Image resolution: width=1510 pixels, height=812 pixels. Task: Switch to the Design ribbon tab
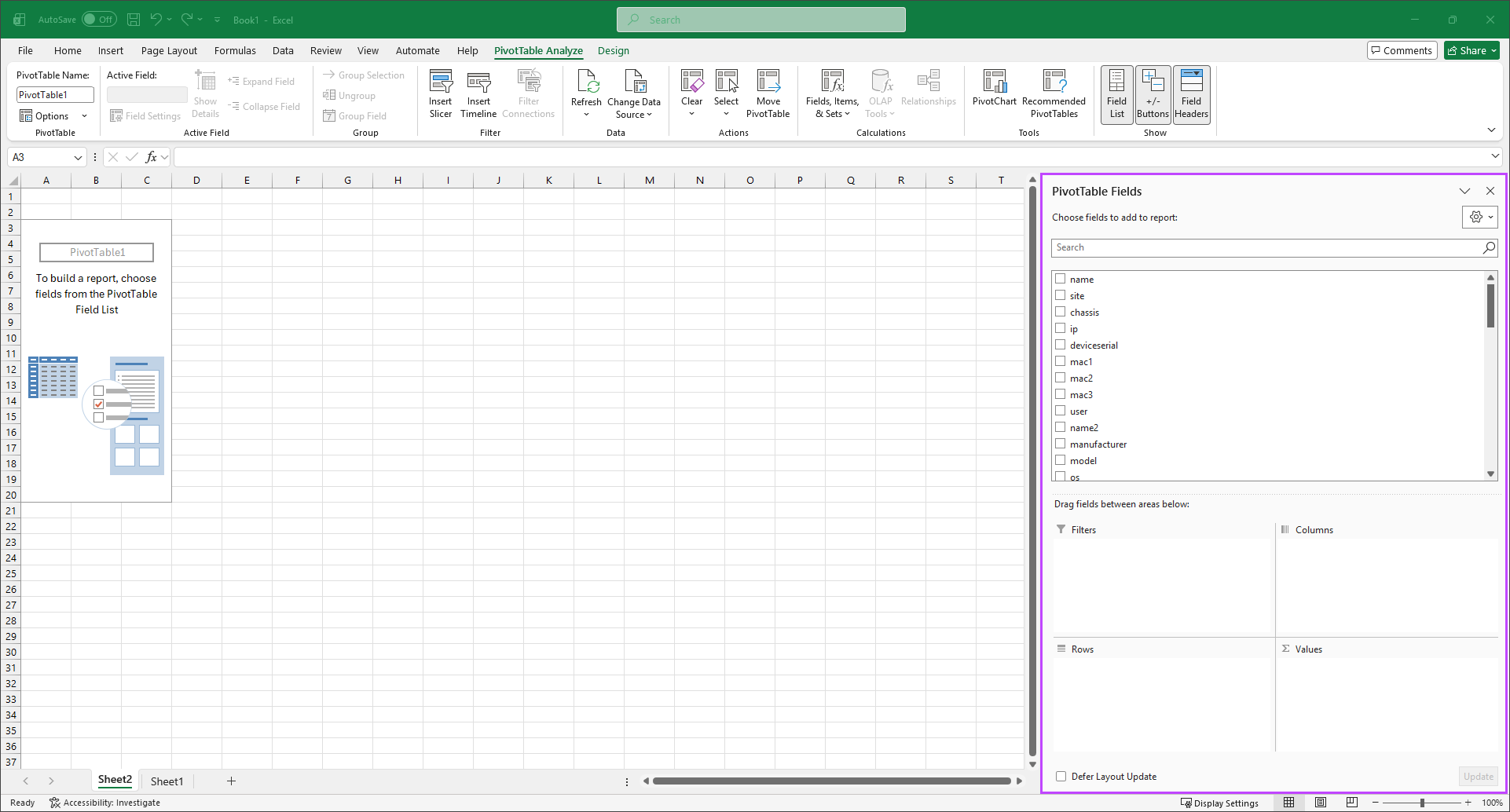[613, 51]
